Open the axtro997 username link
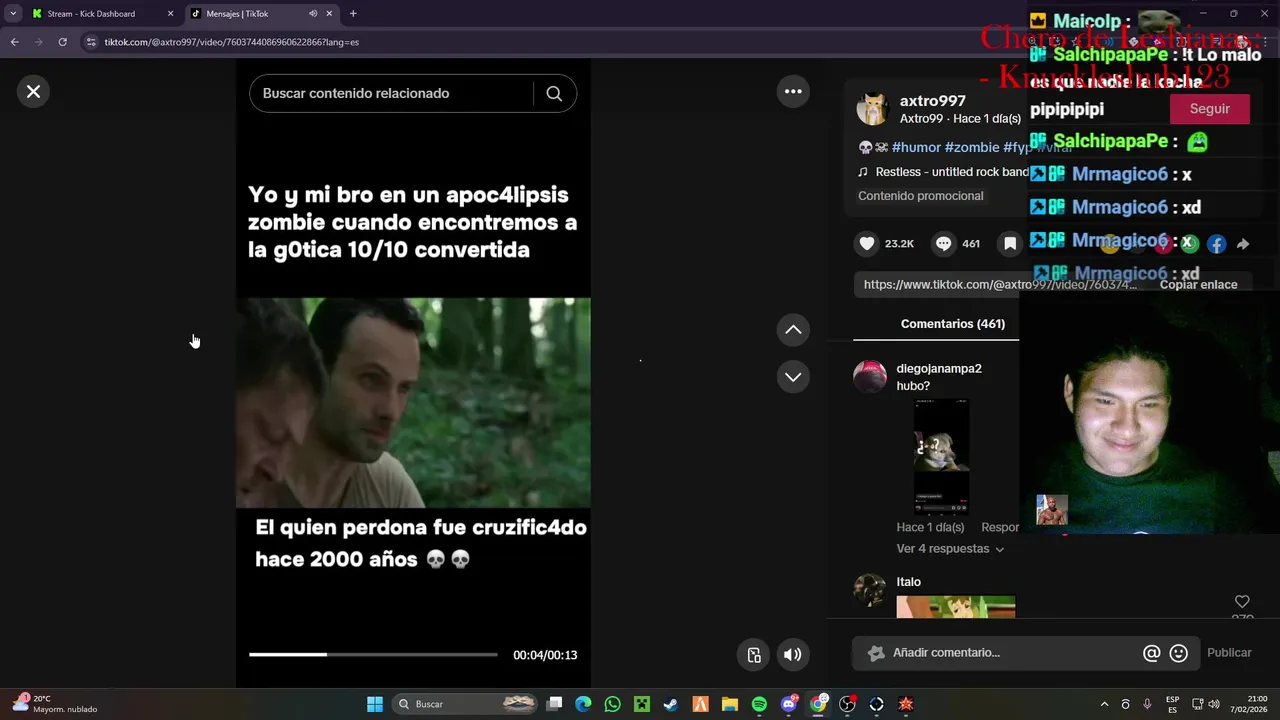The height and width of the screenshot is (720, 1280). pyautogui.click(x=932, y=101)
